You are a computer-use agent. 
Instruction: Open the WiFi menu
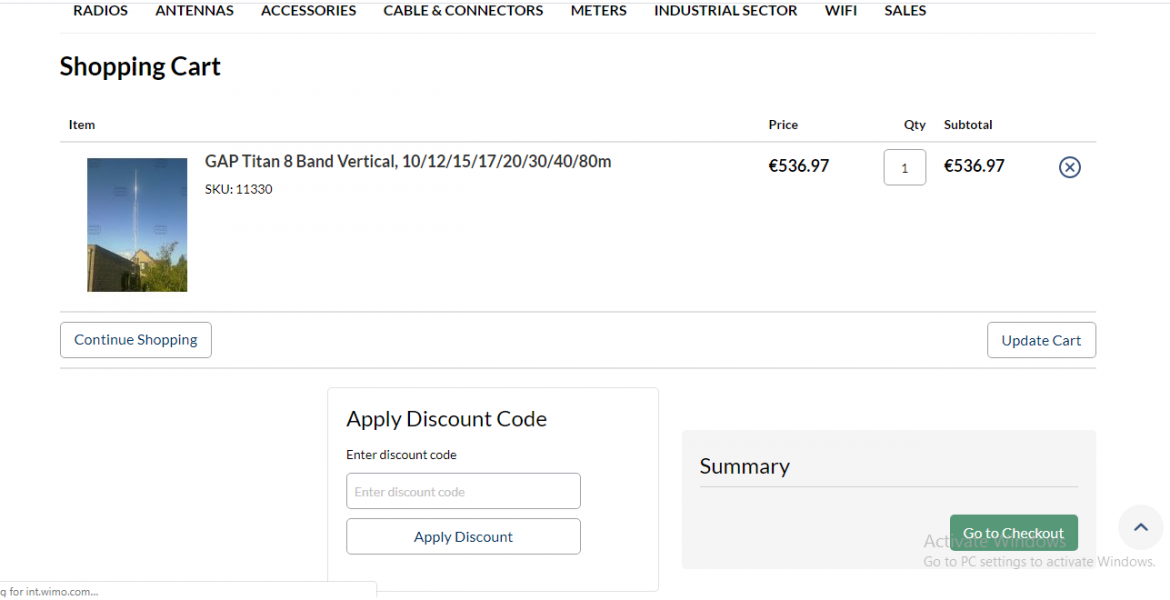click(840, 11)
